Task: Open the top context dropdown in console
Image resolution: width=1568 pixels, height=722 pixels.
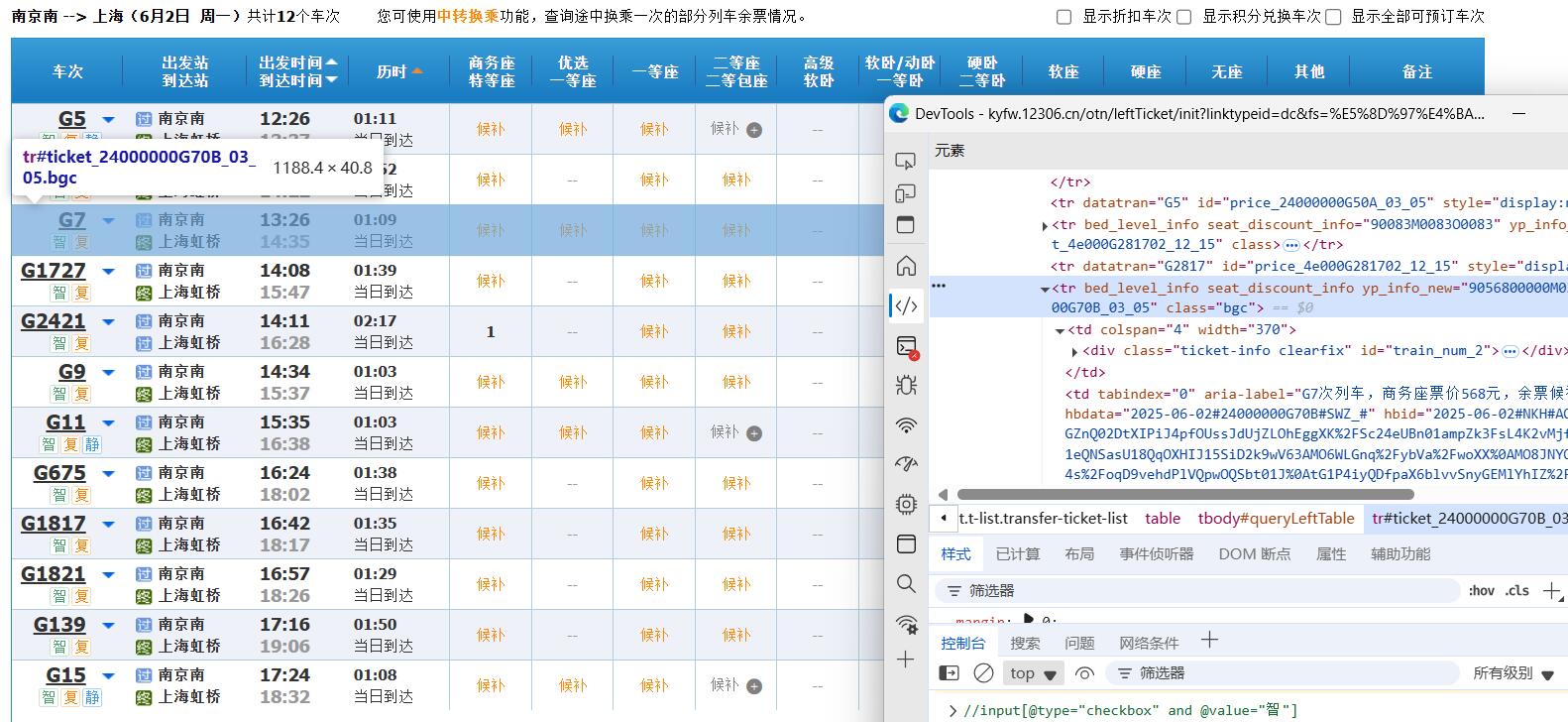Action: [1034, 673]
